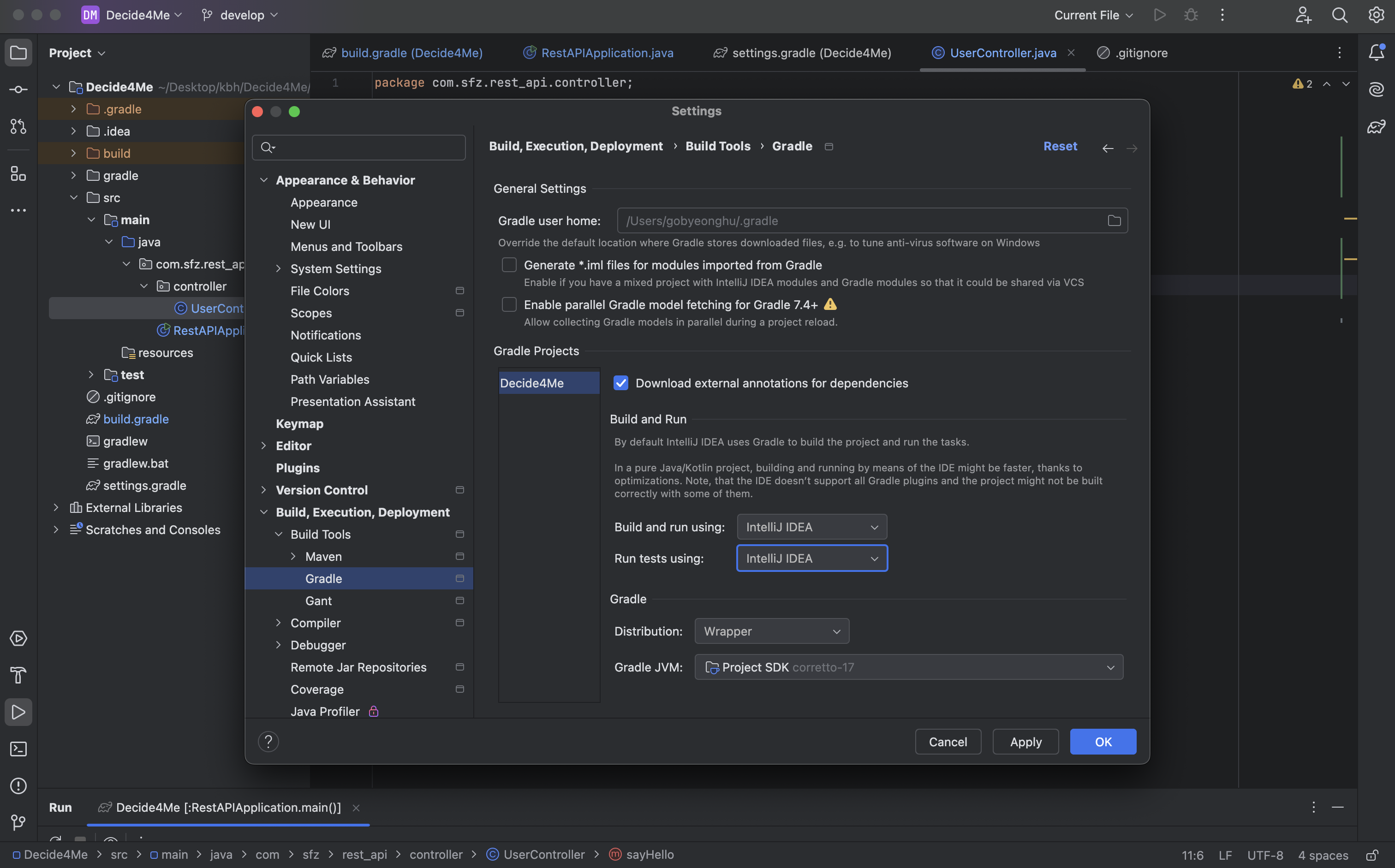The width and height of the screenshot is (1395, 868).
Task: Open the Gradle elephant tool window
Action: pos(1376,126)
